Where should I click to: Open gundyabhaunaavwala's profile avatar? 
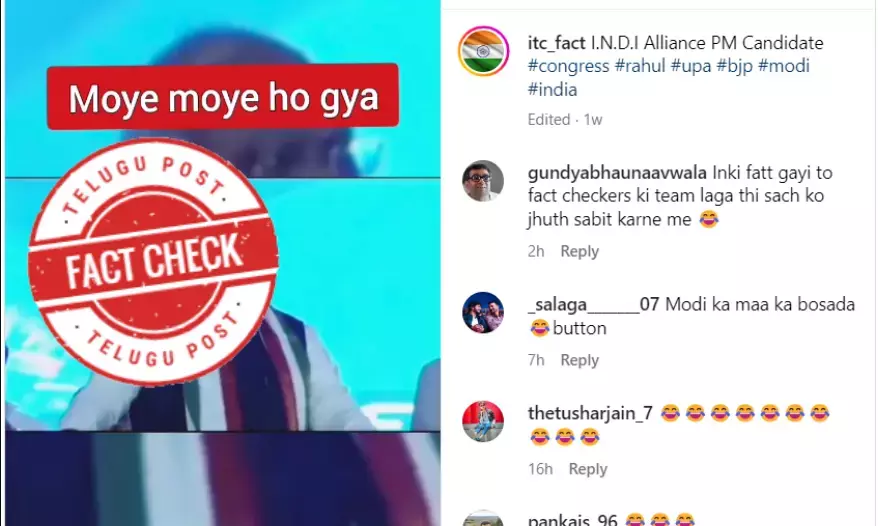pyautogui.click(x=483, y=180)
